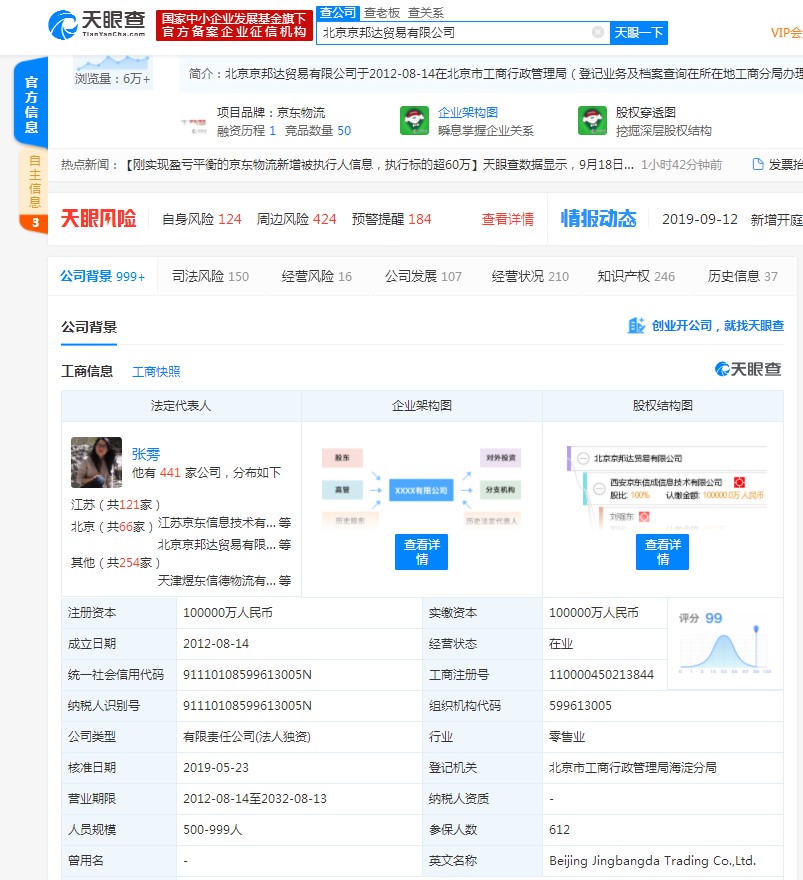Select the 查公司 search tab
803x880 pixels.
pyautogui.click(x=338, y=12)
